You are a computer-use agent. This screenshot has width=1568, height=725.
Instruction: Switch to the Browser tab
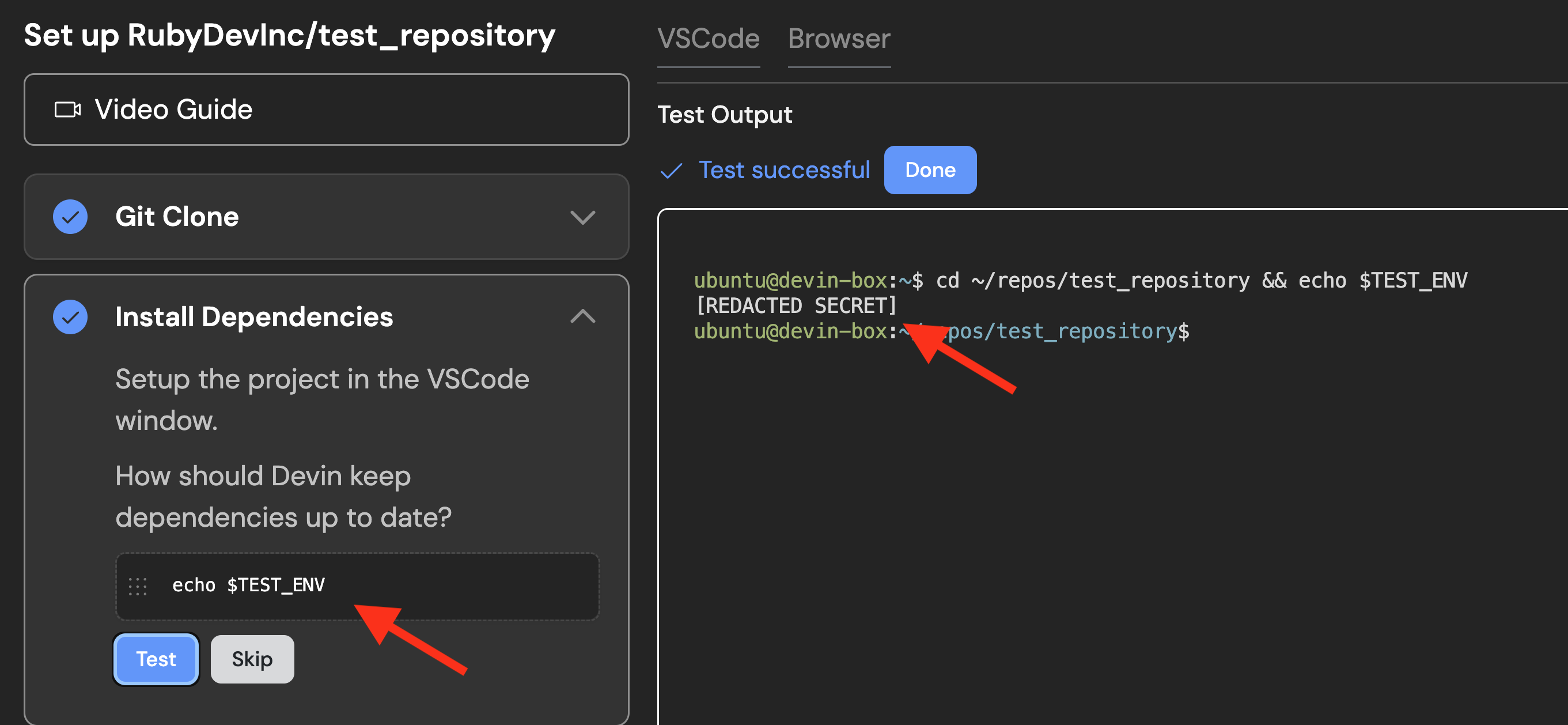point(838,39)
